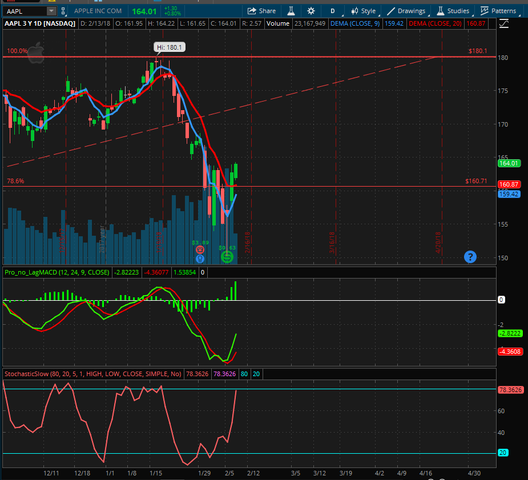Click the 0 zero-line tag on MACD axis
The height and width of the screenshot is (480, 528).
501,299
